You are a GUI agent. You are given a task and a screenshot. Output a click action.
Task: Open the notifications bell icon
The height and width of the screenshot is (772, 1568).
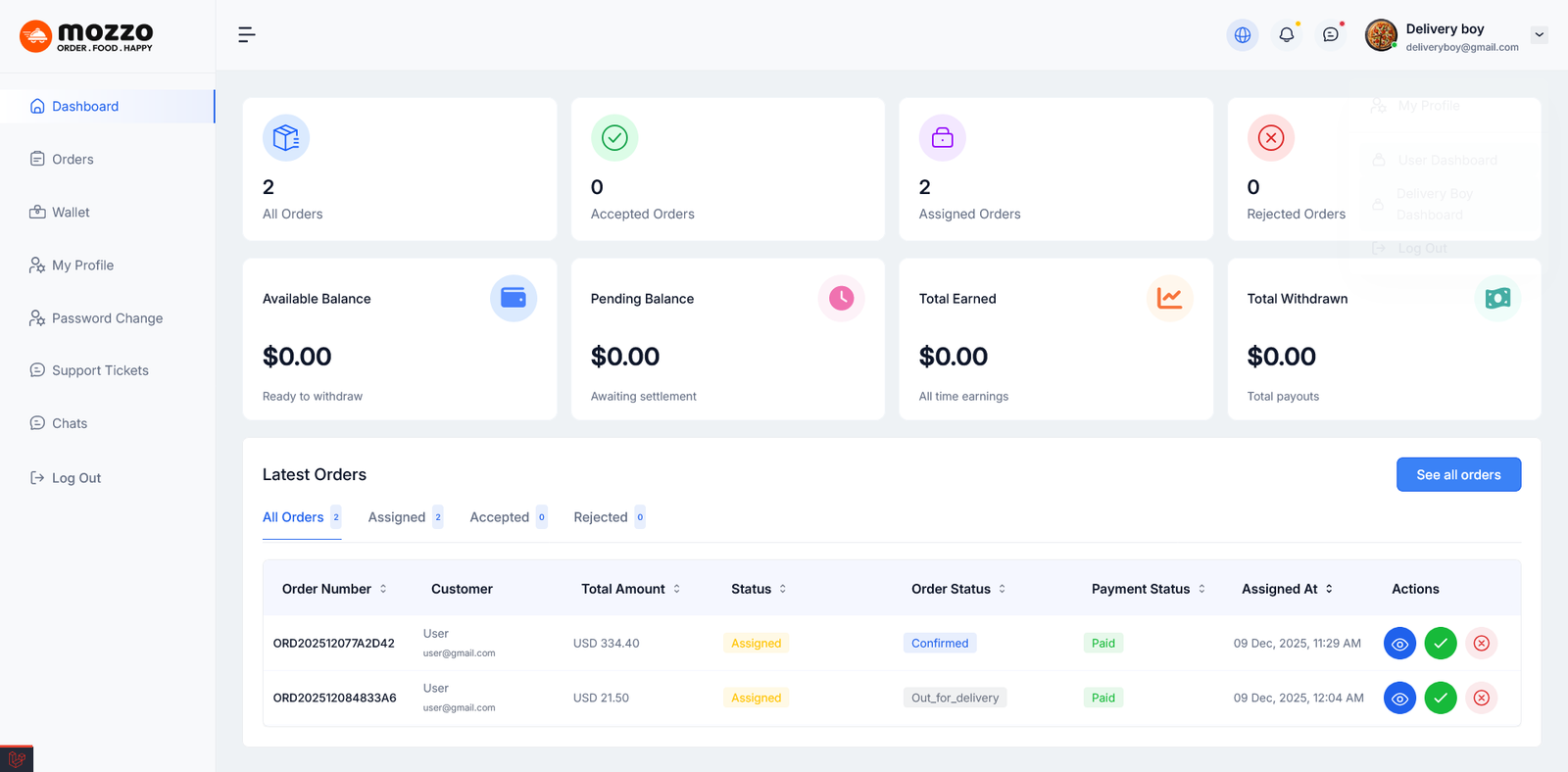[x=1286, y=35]
